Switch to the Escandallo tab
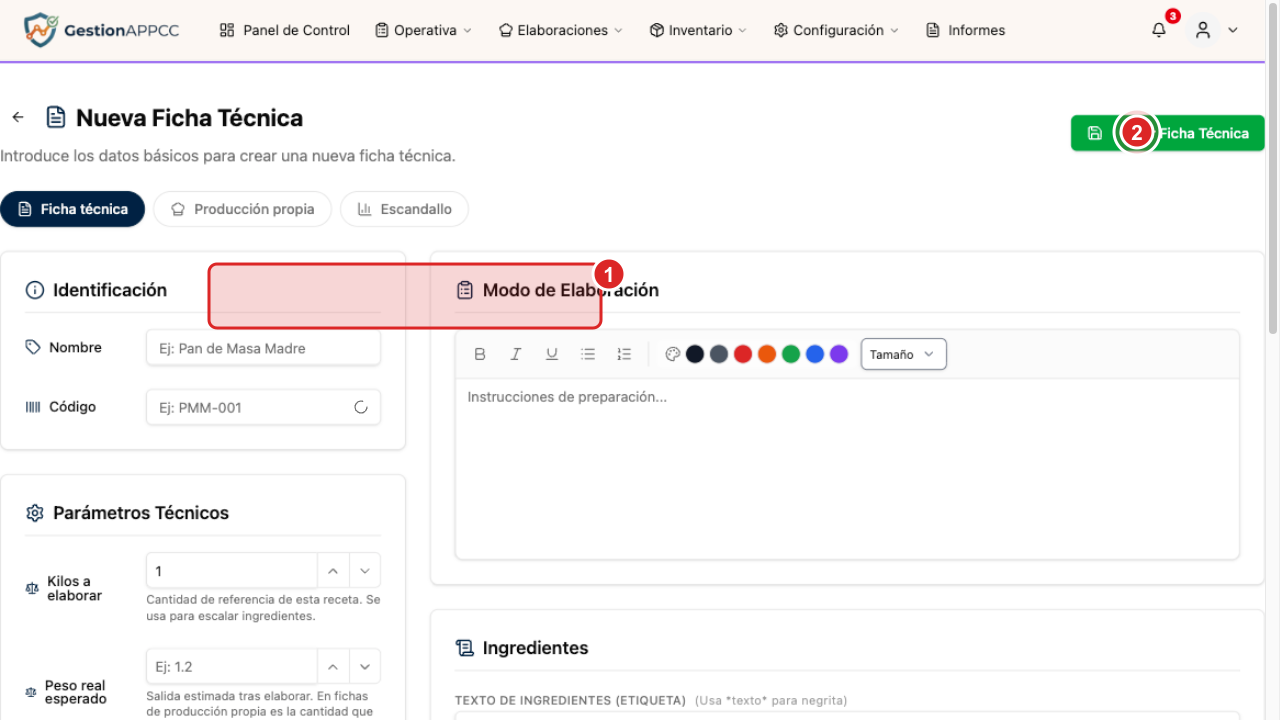1280x720 pixels. [404, 209]
